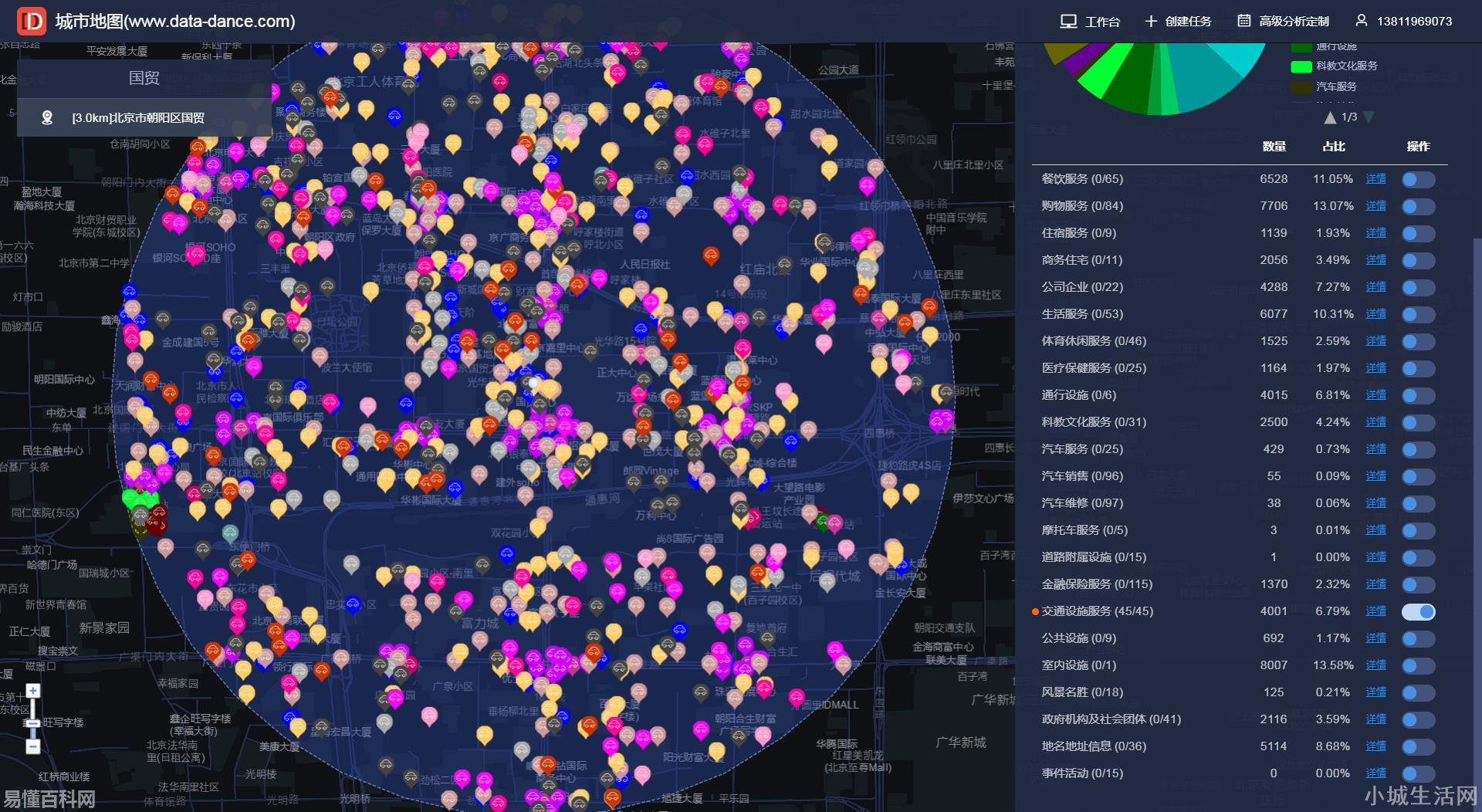Screen dimensions: 1482x812
Task: Click the 城市地图(www.data-dance.com) title
Action: 175,22
